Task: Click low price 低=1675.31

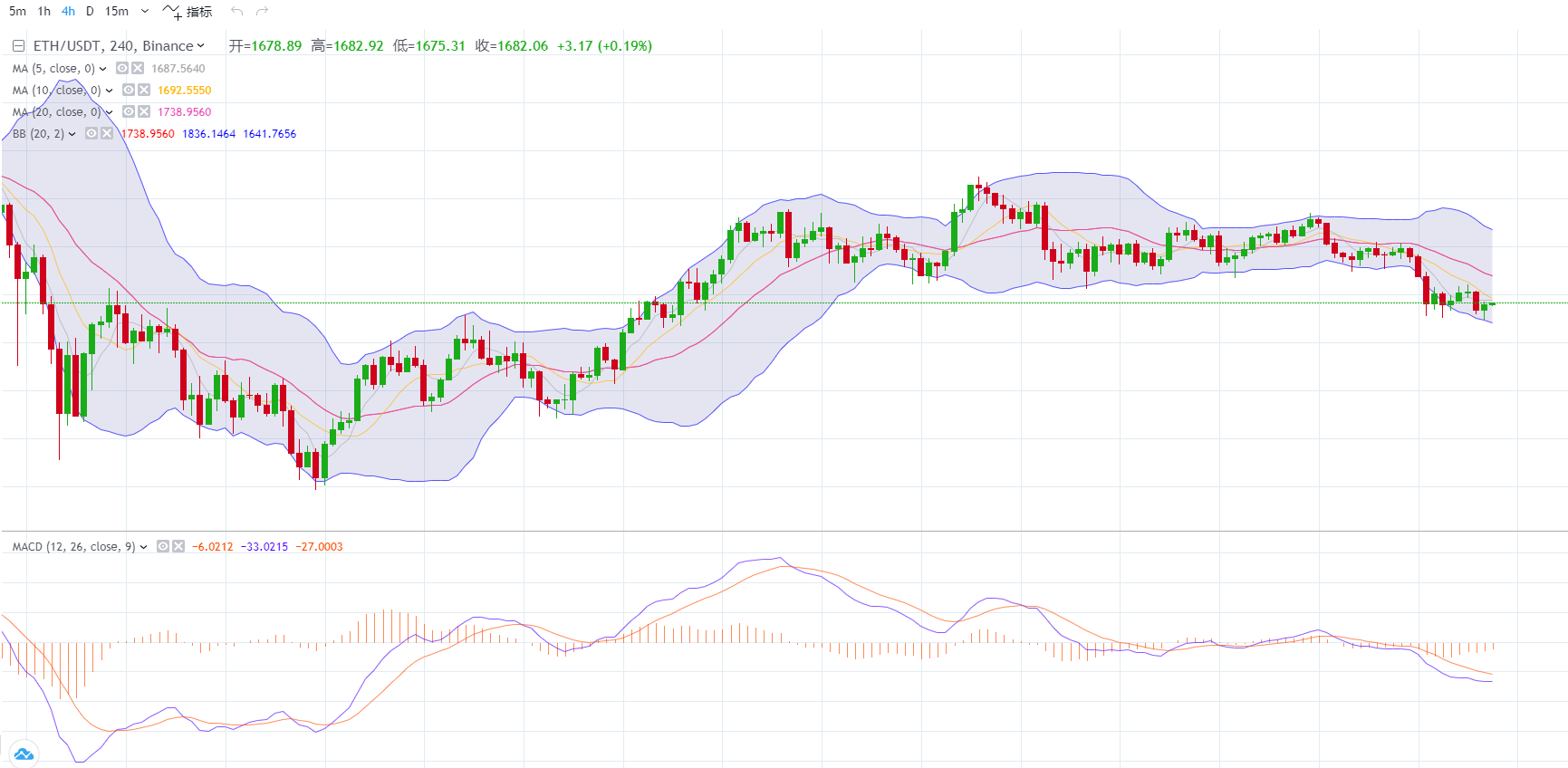Action: [x=429, y=46]
